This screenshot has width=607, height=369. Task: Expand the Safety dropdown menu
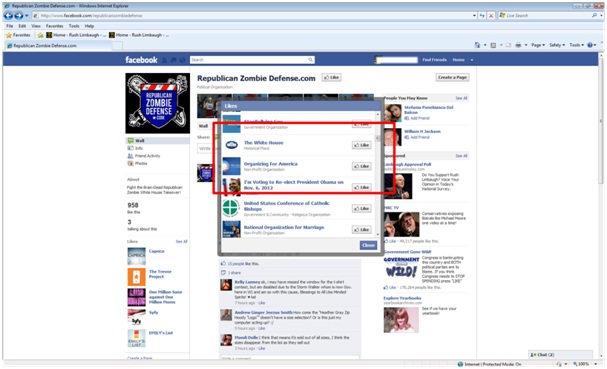tap(557, 45)
